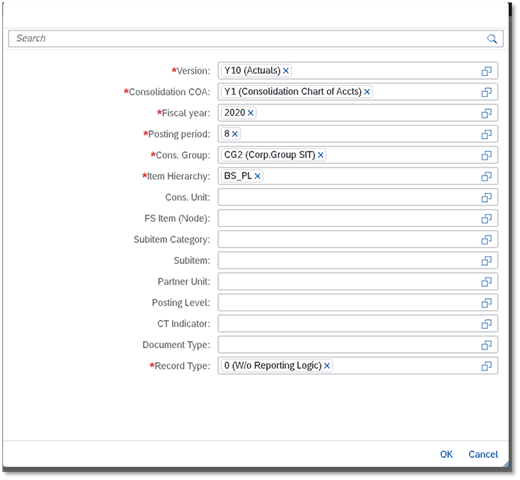The height and width of the screenshot is (480, 520).
Task: Remove the 2020 fiscal year token
Action: (250, 113)
